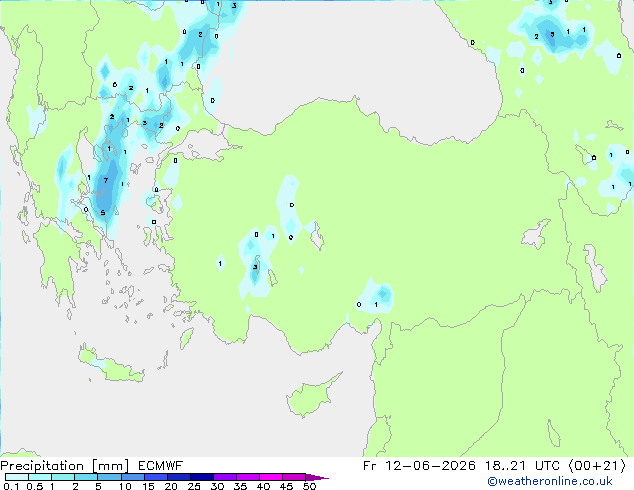Click the '(00+21)' forecast offset text
The height and width of the screenshot is (490, 634).
(597, 466)
